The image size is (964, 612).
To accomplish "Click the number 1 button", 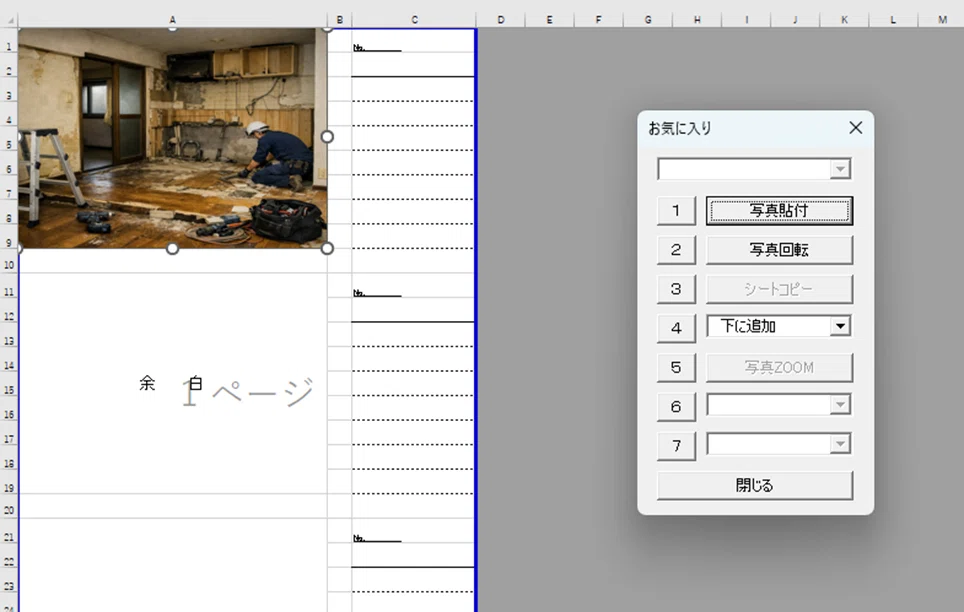I will coord(676,210).
